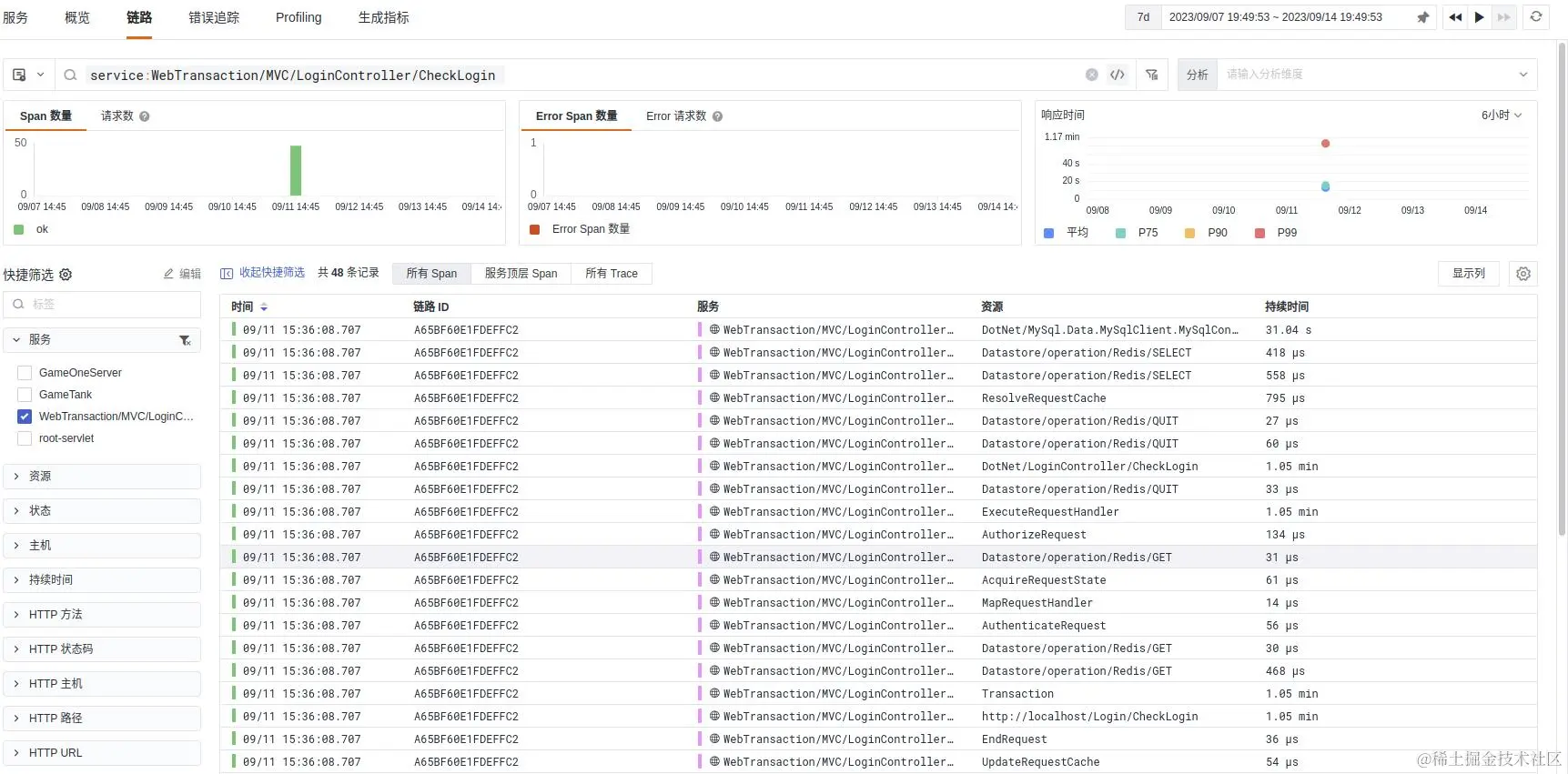
Task: Click the globe icon in the ResolveRequestCache row
Action: (715, 398)
